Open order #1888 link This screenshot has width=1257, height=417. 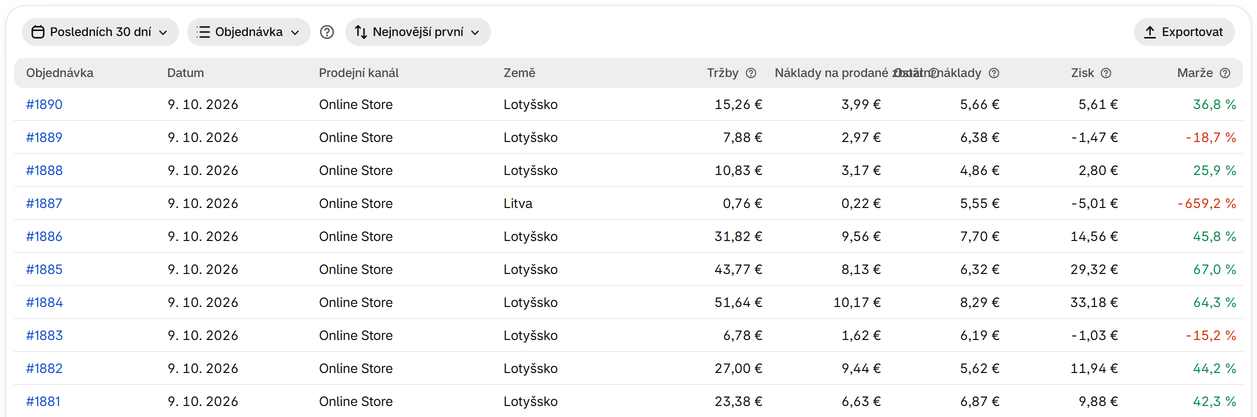point(44,170)
